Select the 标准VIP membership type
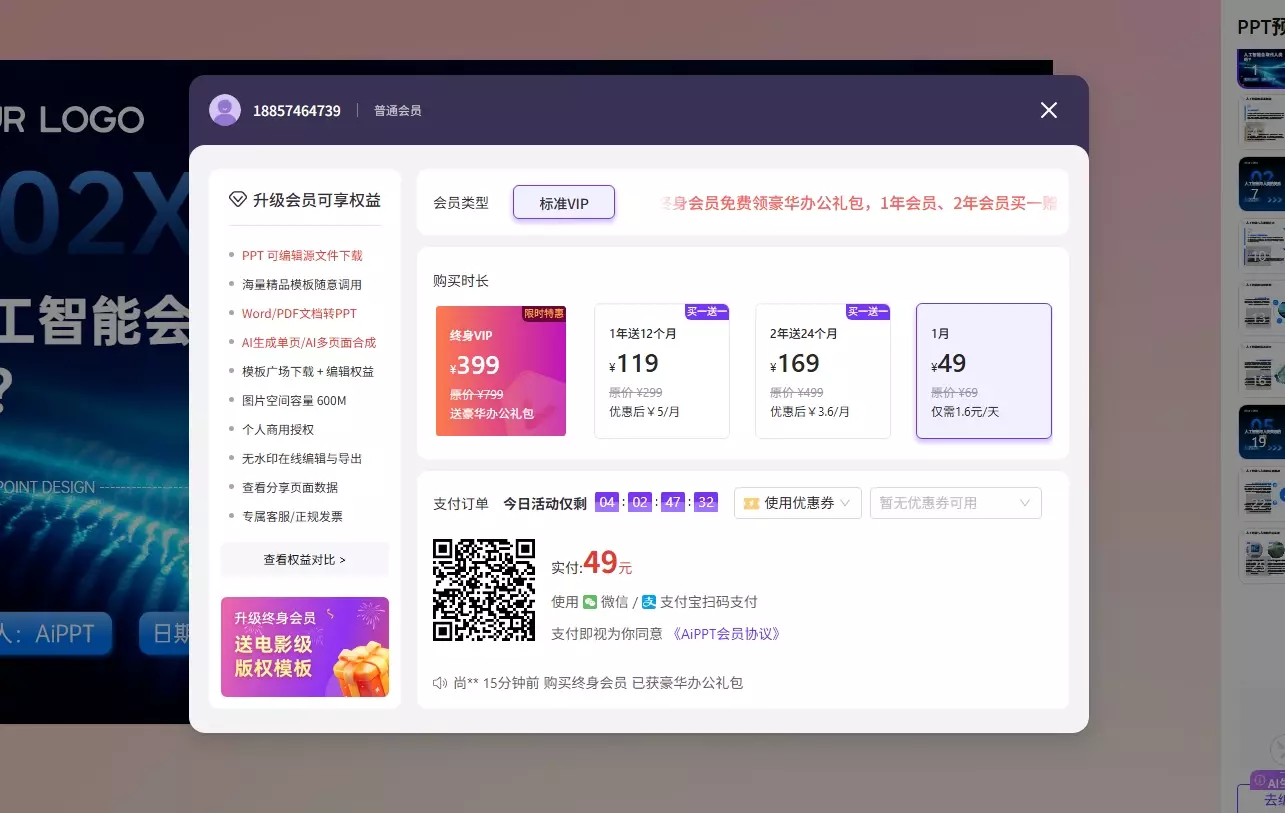Screen dimensions: 1285x813 pos(563,201)
